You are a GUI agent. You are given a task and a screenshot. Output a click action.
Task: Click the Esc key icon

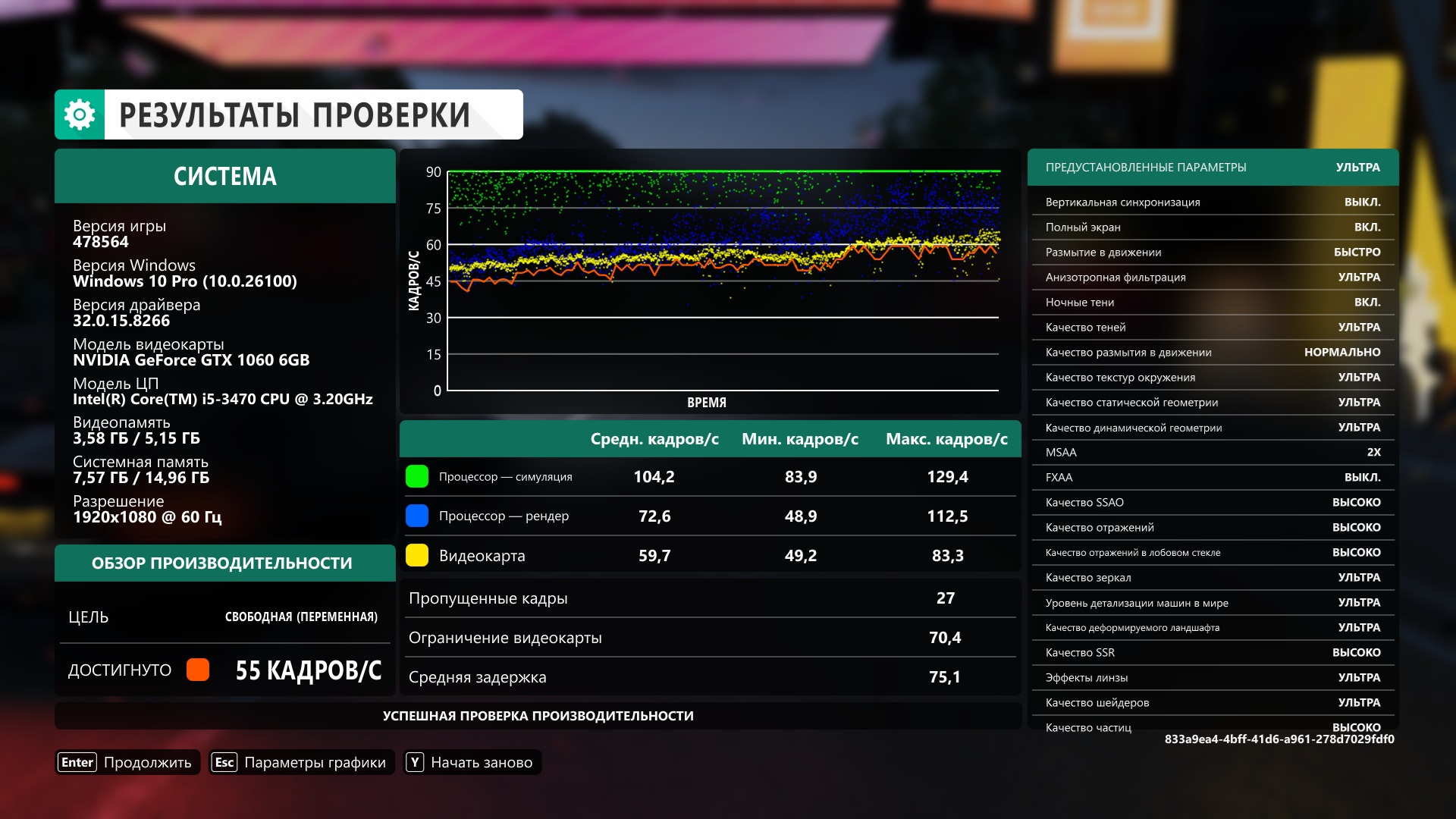tap(224, 762)
